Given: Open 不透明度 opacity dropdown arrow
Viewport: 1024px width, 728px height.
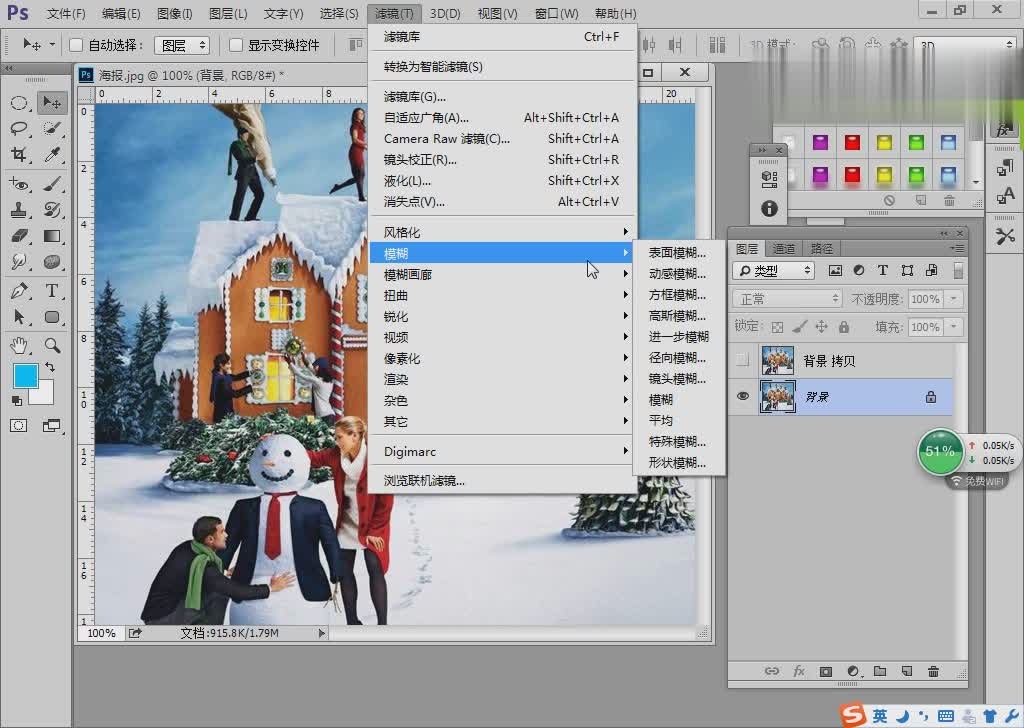Looking at the screenshot, I should (x=954, y=299).
